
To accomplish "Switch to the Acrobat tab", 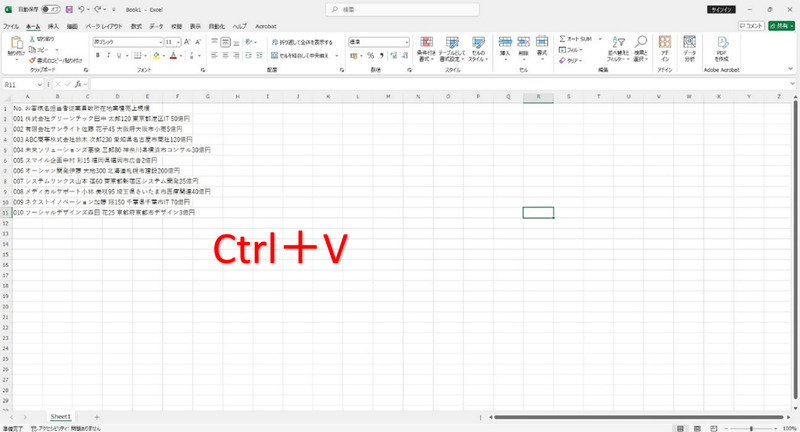I will click(x=266, y=26).
